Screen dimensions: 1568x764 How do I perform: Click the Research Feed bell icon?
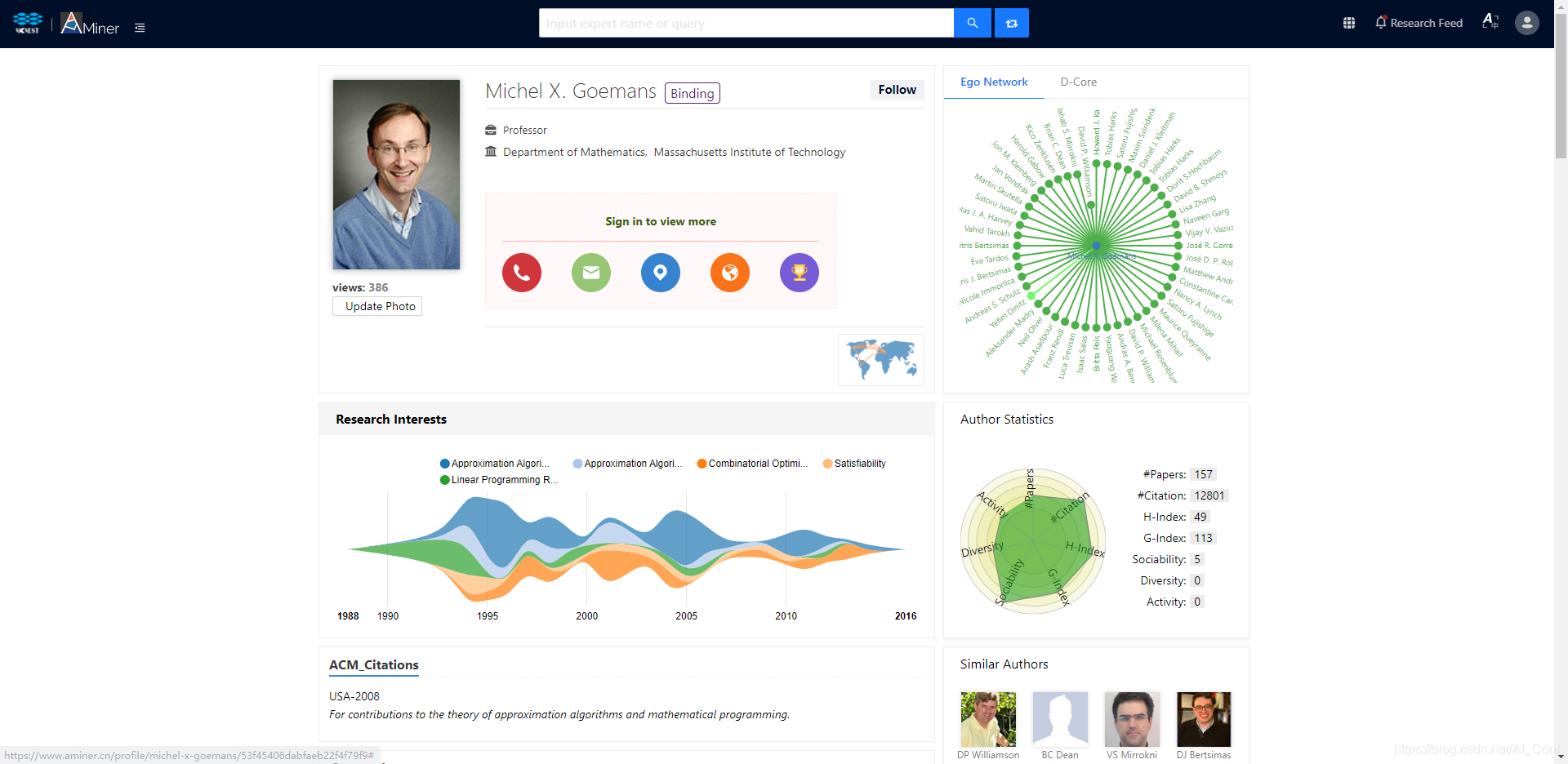coord(1381,23)
